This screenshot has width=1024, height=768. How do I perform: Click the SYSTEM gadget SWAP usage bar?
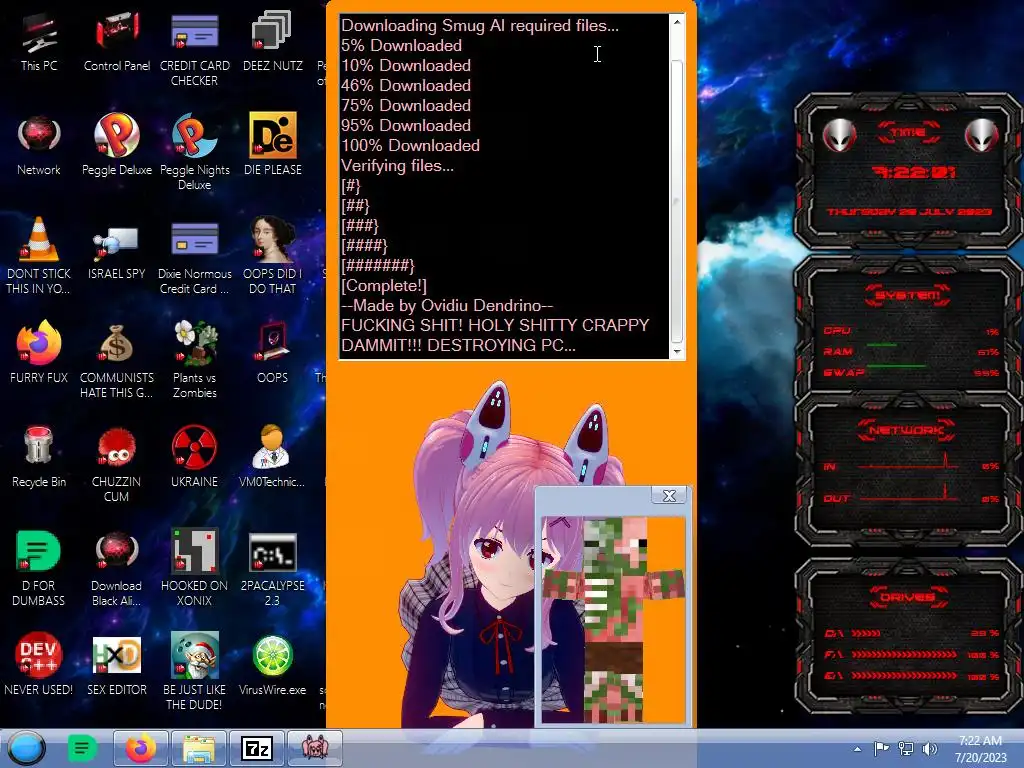[x=896, y=366]
